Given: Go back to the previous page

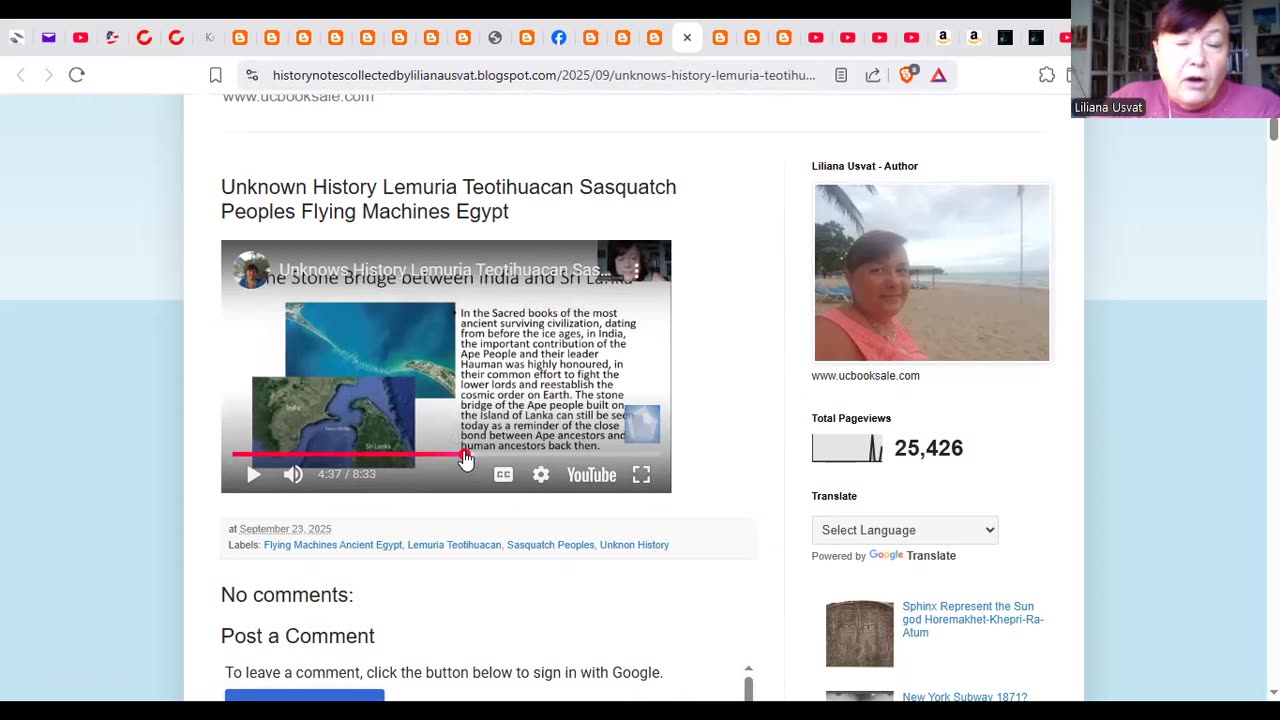Looking at the screenshot, I should pyautogui.click(x=20, y=75).
